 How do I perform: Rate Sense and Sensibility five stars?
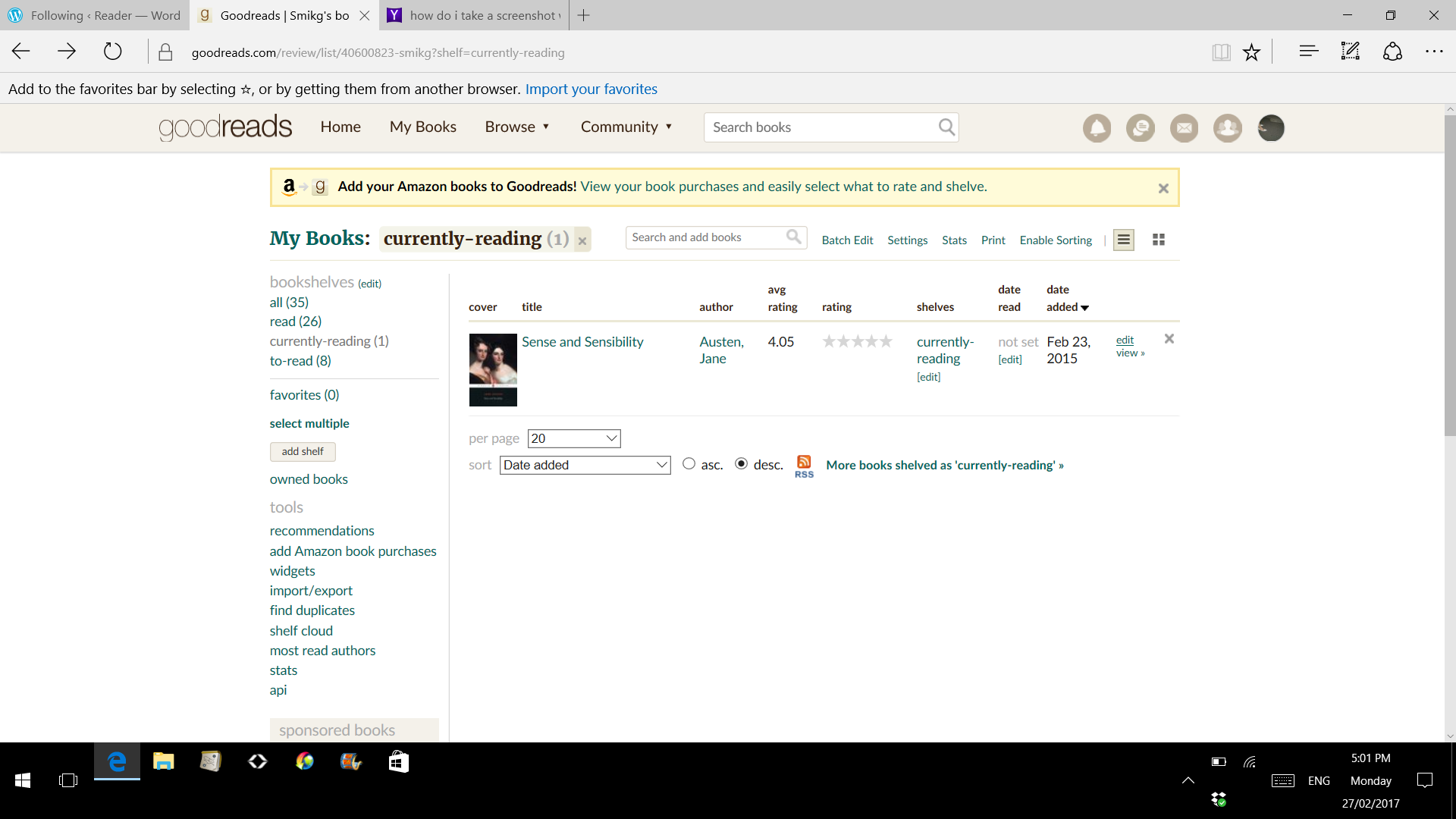[x=885, y=341]
